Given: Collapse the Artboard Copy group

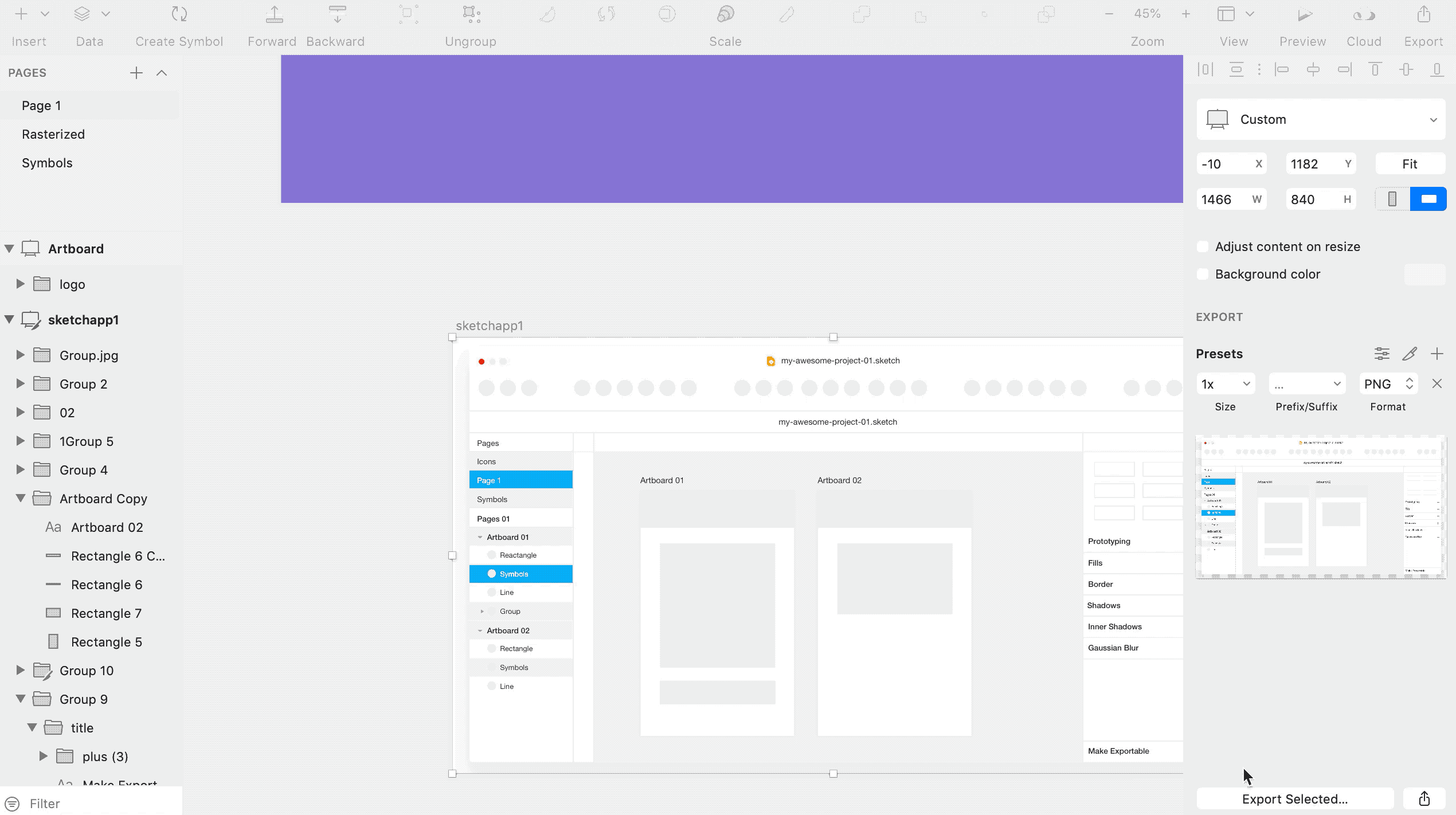Looking at the screenshot, I should [x=21, y=498].
